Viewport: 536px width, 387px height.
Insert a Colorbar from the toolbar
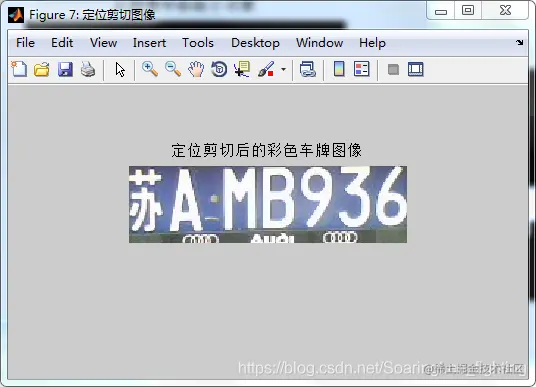339,69
